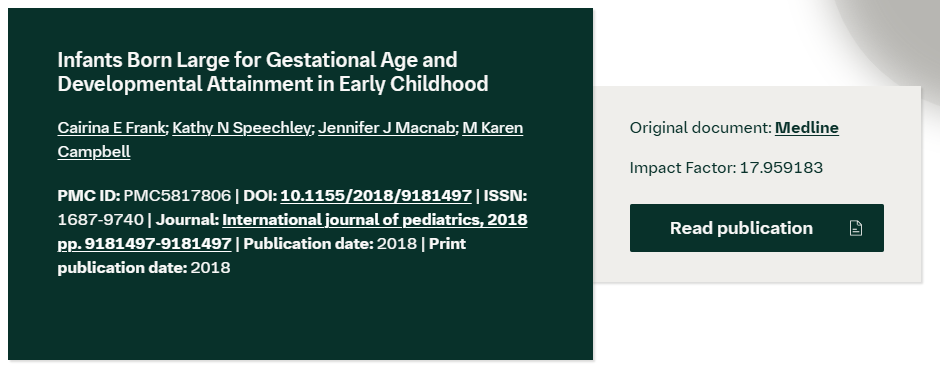Image resolution: width=940 pixels, height=366 pixels.
Task: Open the International journal of pediatrics link
Action: pyautogui.click(x=293, y=232)
